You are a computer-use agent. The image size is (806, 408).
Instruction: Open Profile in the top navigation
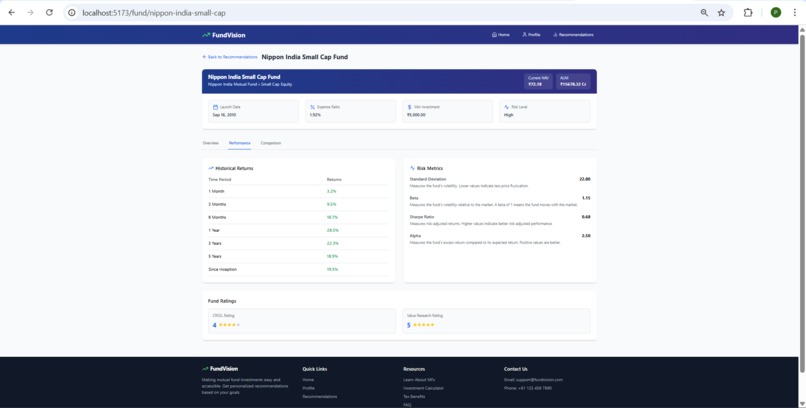[x=531, y=35]
